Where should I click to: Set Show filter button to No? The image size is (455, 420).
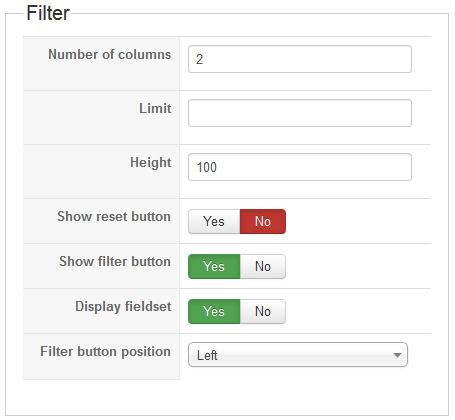(263, 266)
